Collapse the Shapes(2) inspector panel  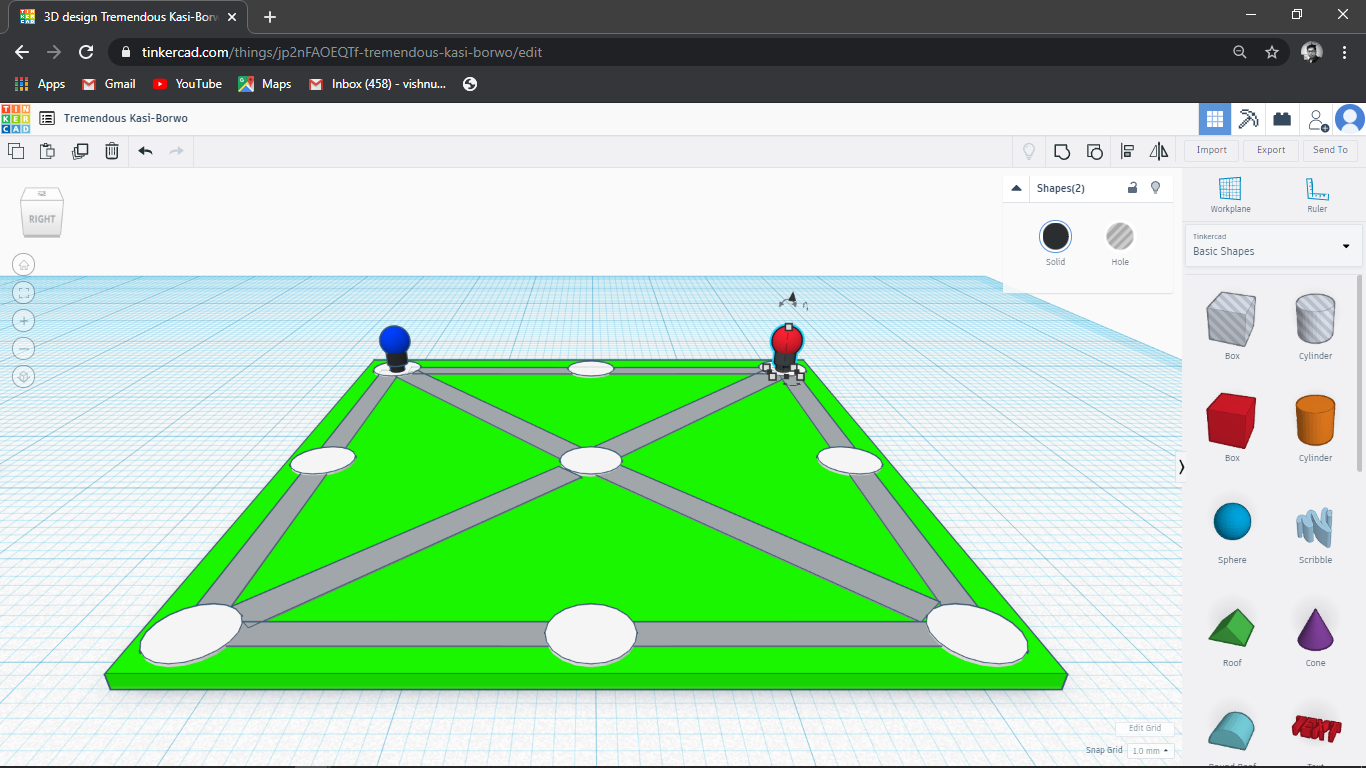pos(1016,188)
